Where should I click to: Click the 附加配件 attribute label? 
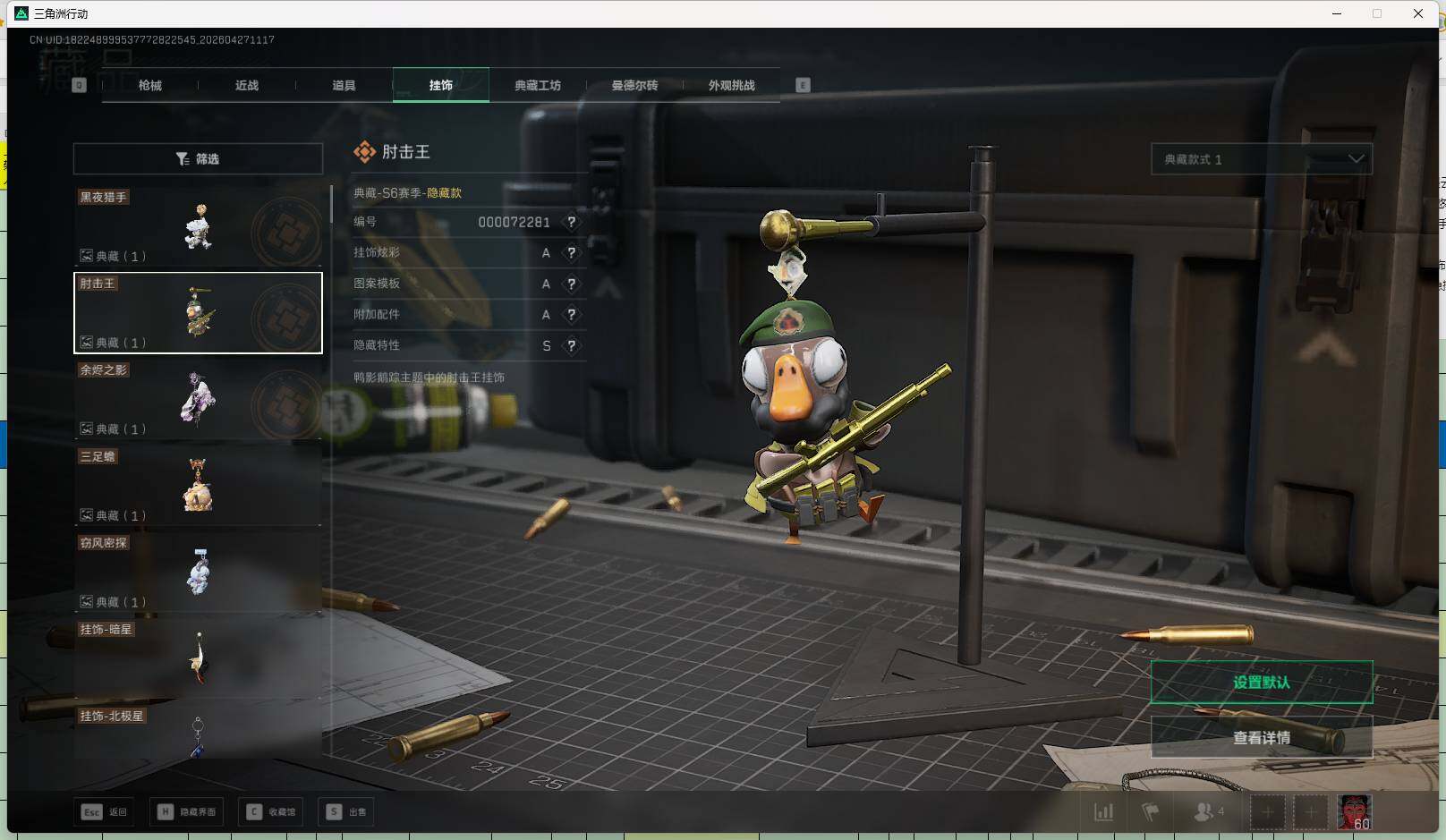[x=377, y=314]
